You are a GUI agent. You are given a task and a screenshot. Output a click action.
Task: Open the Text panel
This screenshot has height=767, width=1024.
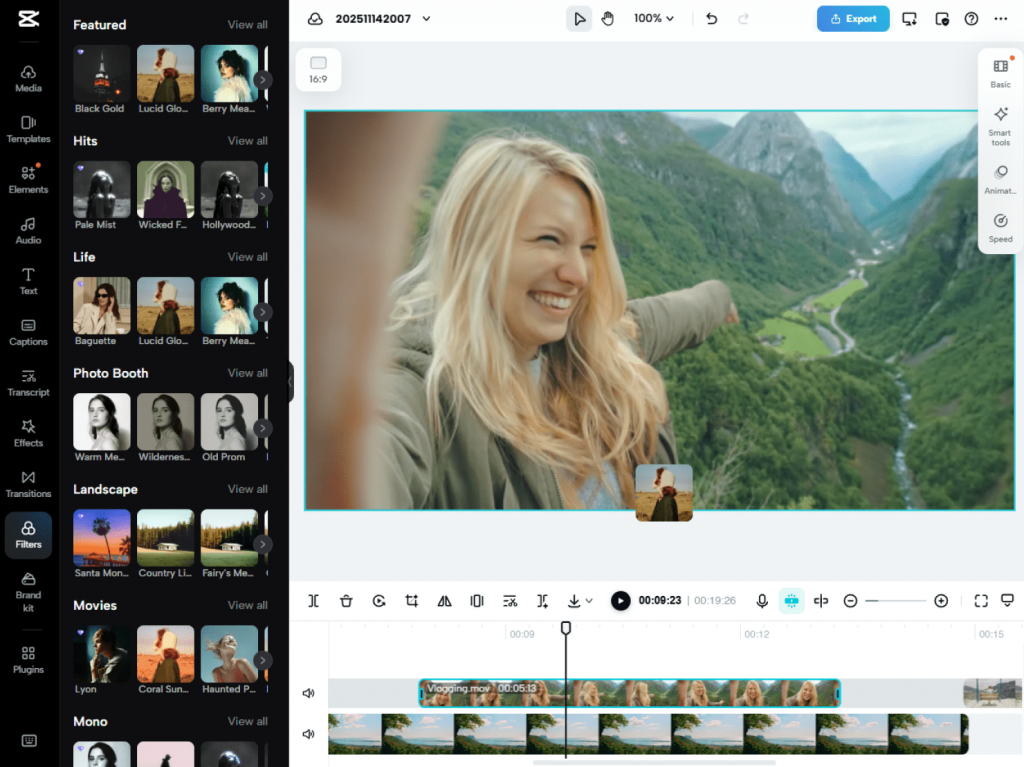click(x=28, y=282)
